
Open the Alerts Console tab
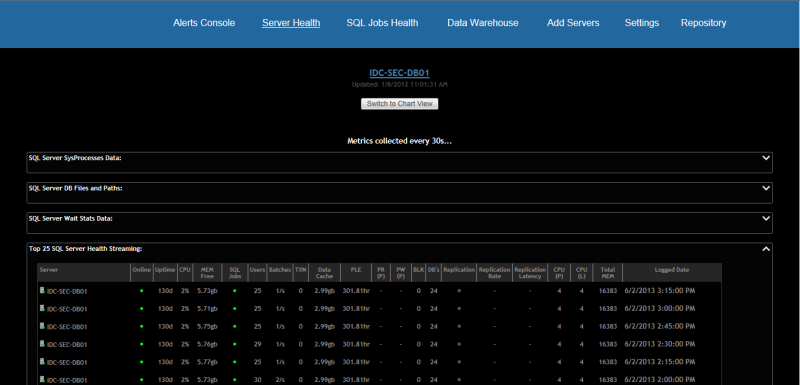tap(204, 23)
